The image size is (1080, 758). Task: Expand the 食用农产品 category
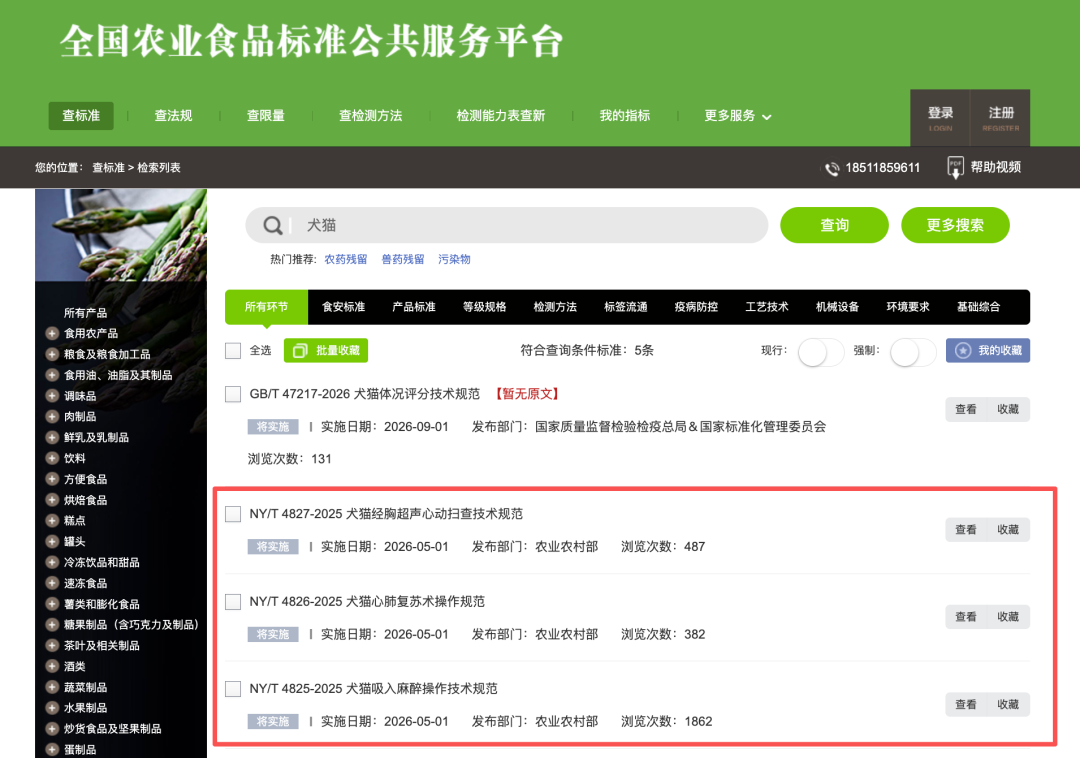pos(52,333)
